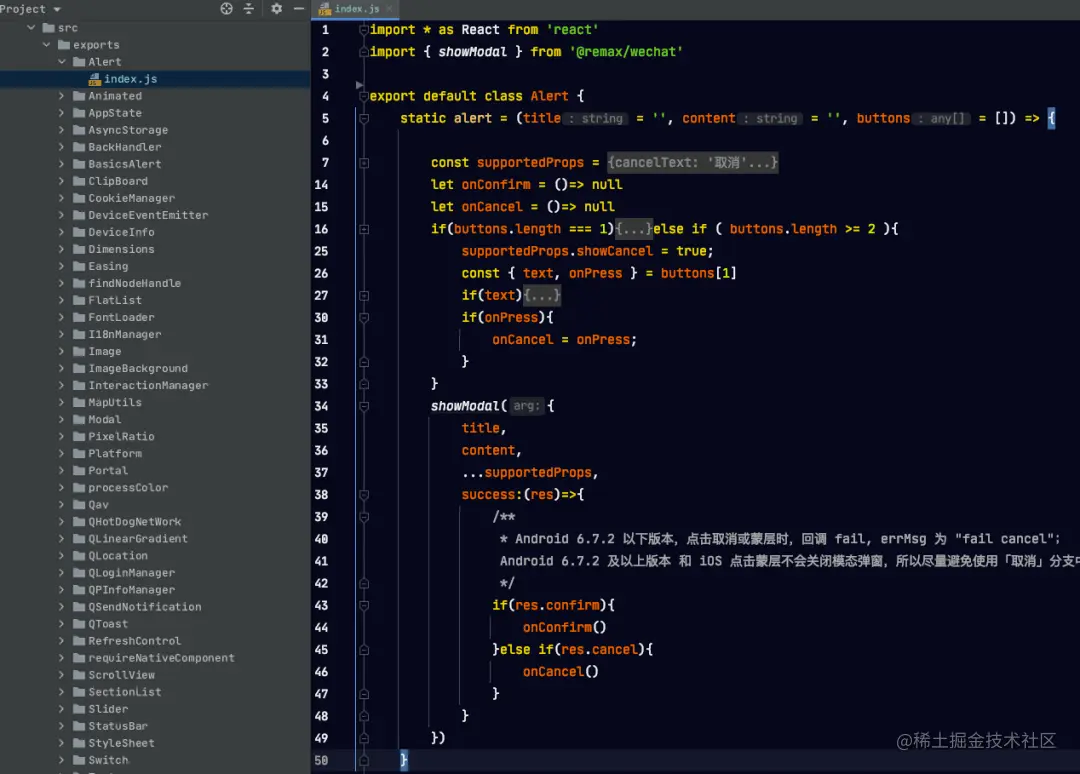
Task: Switch to the index.js editor tab
Action: tap(357, 8)
